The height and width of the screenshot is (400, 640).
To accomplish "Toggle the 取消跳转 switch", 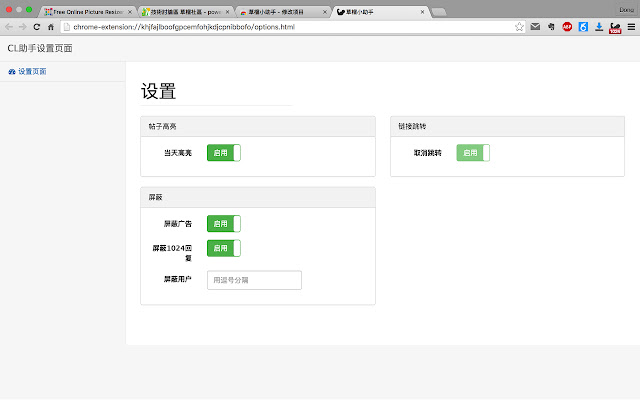I will 473,153.
